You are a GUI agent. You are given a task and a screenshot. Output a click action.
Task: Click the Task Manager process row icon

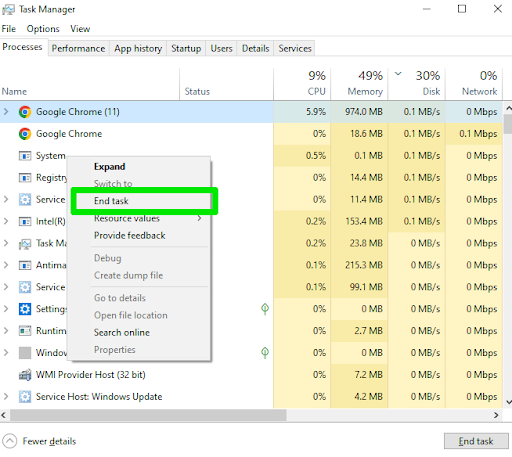[x=25, y=244]
